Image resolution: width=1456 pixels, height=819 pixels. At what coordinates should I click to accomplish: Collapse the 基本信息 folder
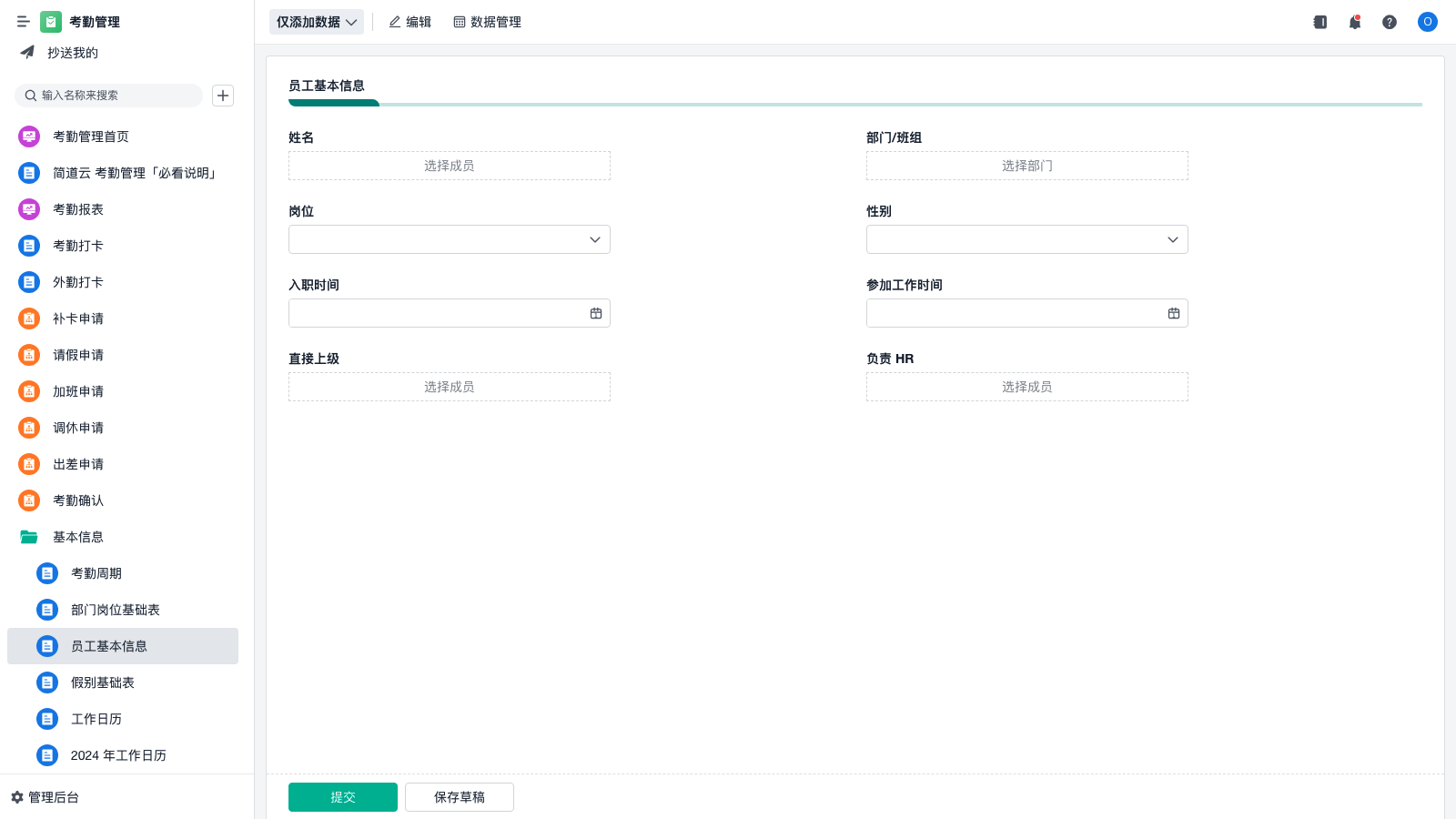[x=29, y=537]
